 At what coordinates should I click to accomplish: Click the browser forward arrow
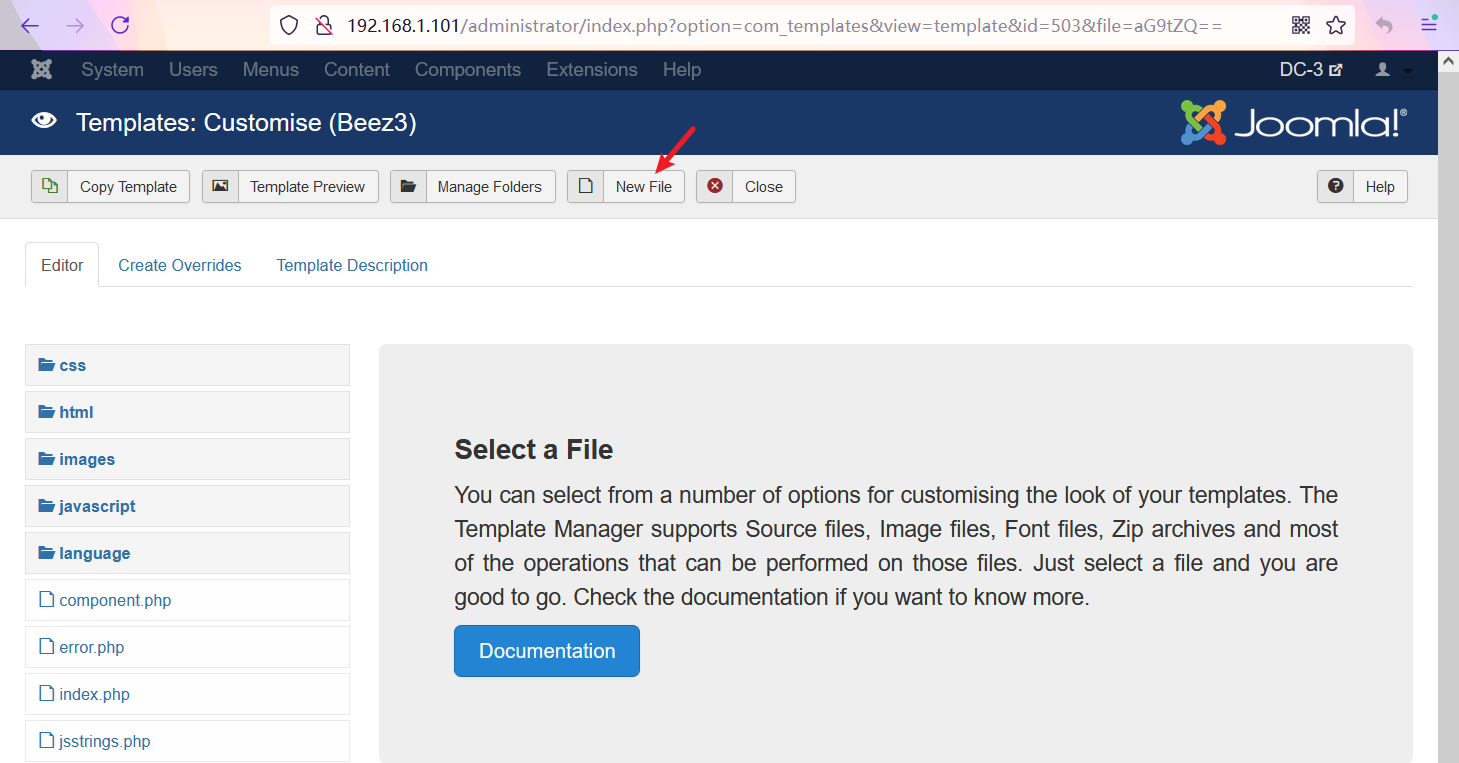(x=75, y=25)
